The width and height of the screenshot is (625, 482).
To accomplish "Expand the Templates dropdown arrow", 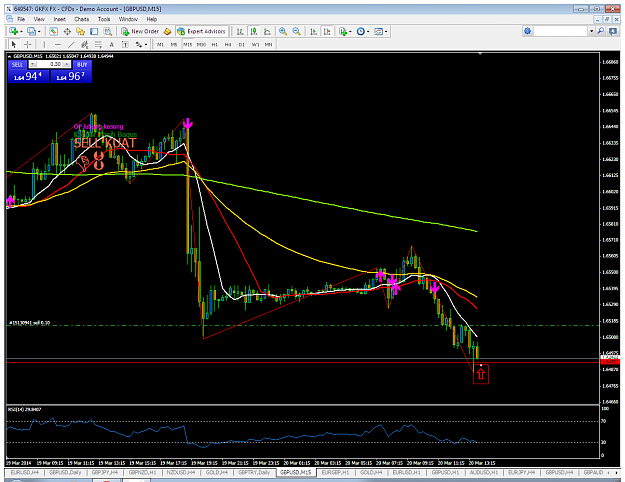I will [386, 31].
